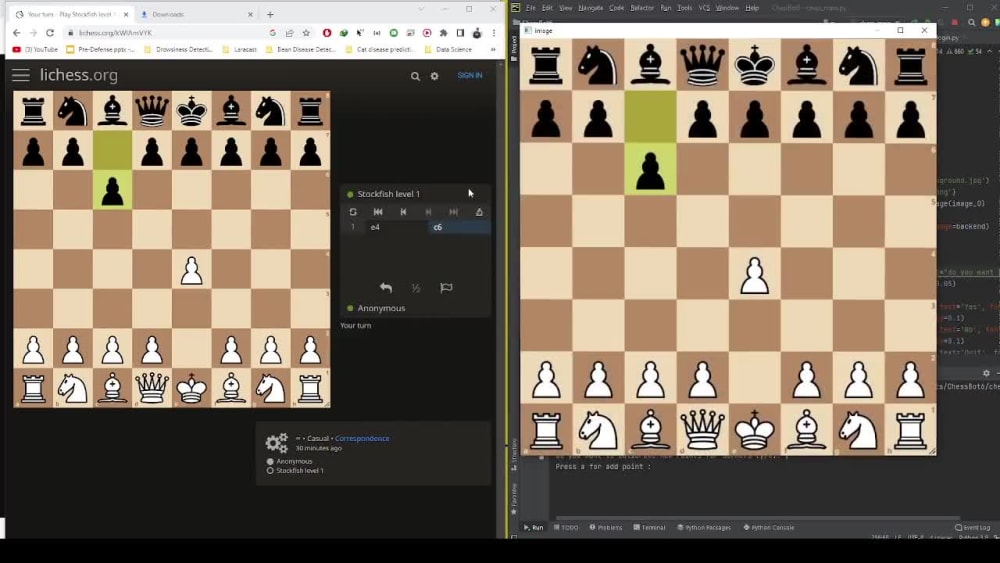Screen dimensions: 1000x563
Task: Click the Anonymous player name below move list
Action: point(381,308)
